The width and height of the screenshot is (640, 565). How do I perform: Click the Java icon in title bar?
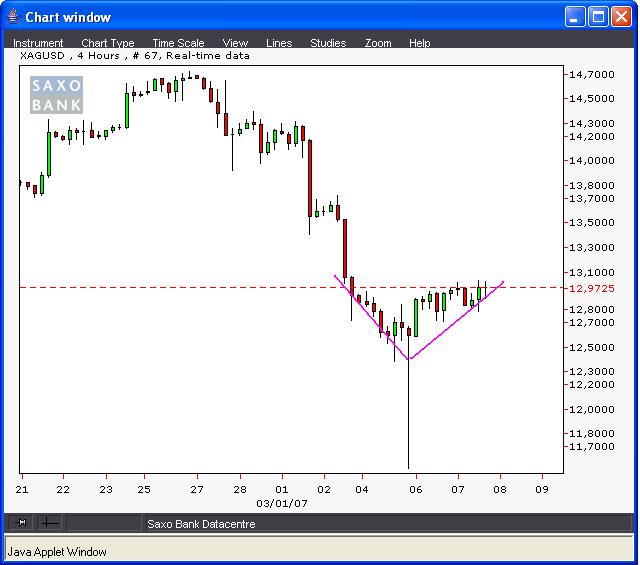click(x=13, y=17)
